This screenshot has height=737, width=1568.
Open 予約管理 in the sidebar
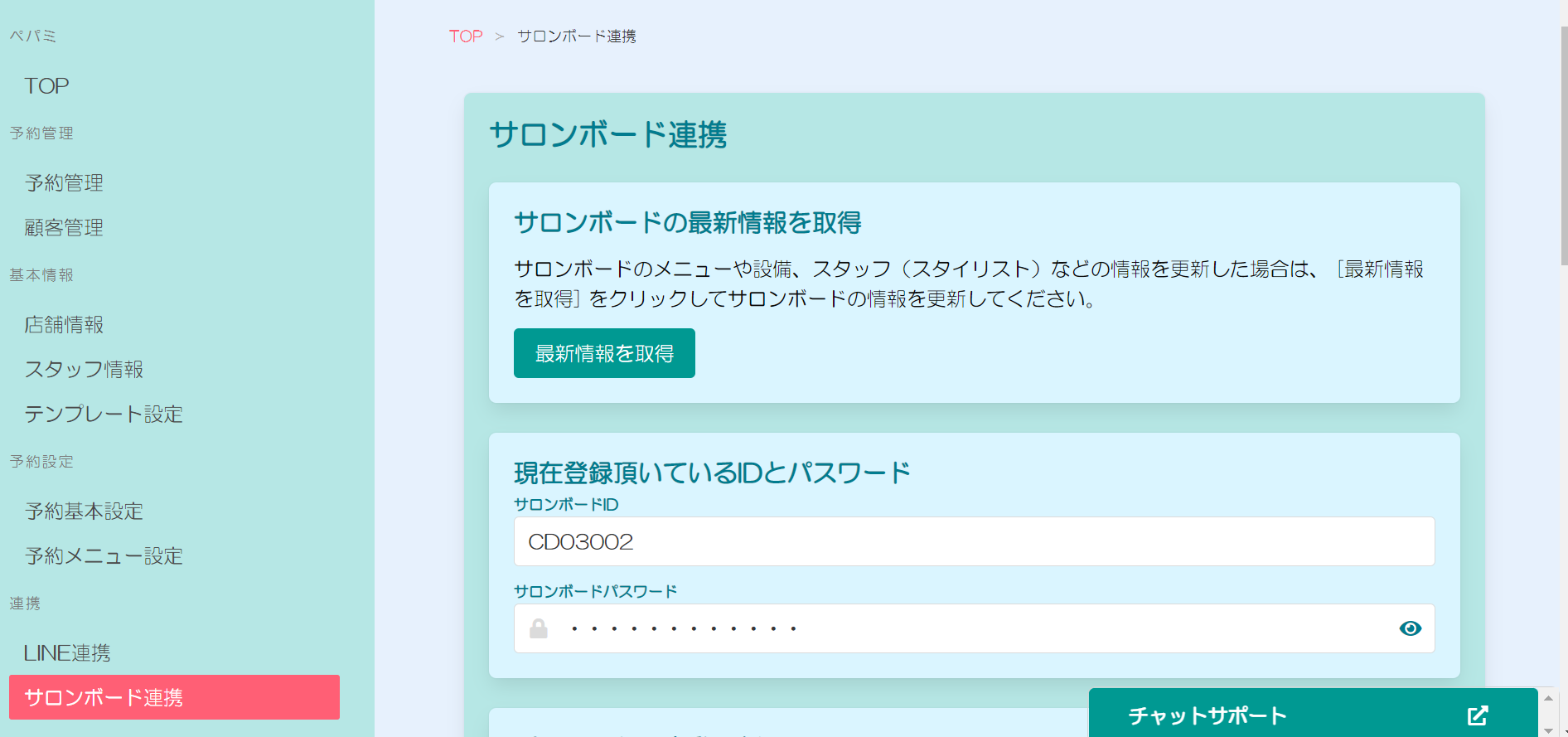pyautogui.click(x=64, y=183)
